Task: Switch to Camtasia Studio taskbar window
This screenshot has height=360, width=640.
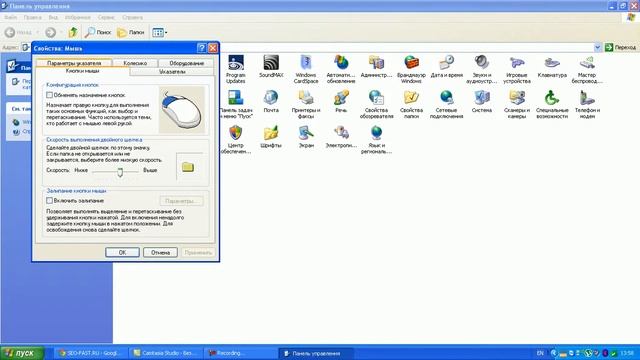Action: [x=166, y=353]
